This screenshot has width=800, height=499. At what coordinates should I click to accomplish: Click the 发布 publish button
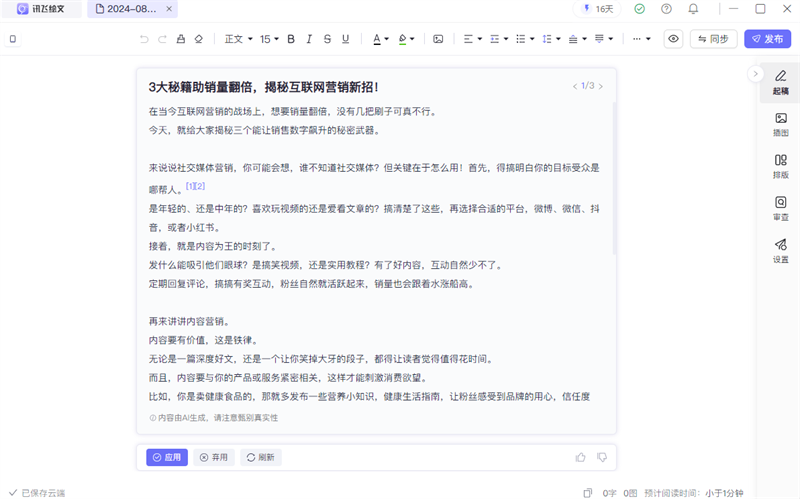[767, 39]
